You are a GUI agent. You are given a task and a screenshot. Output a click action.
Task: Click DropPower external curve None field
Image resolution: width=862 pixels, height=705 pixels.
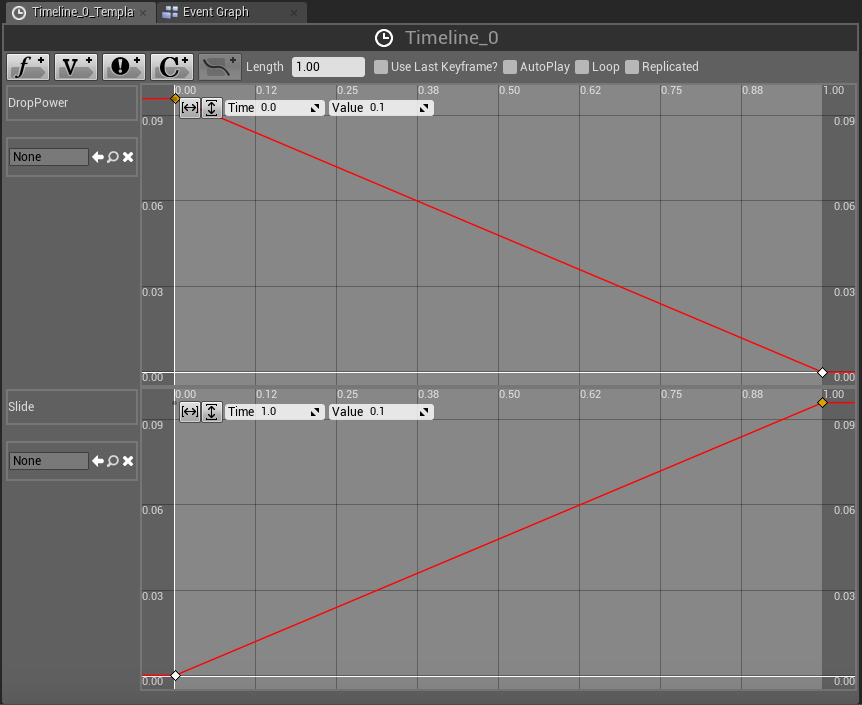point(49,157)
